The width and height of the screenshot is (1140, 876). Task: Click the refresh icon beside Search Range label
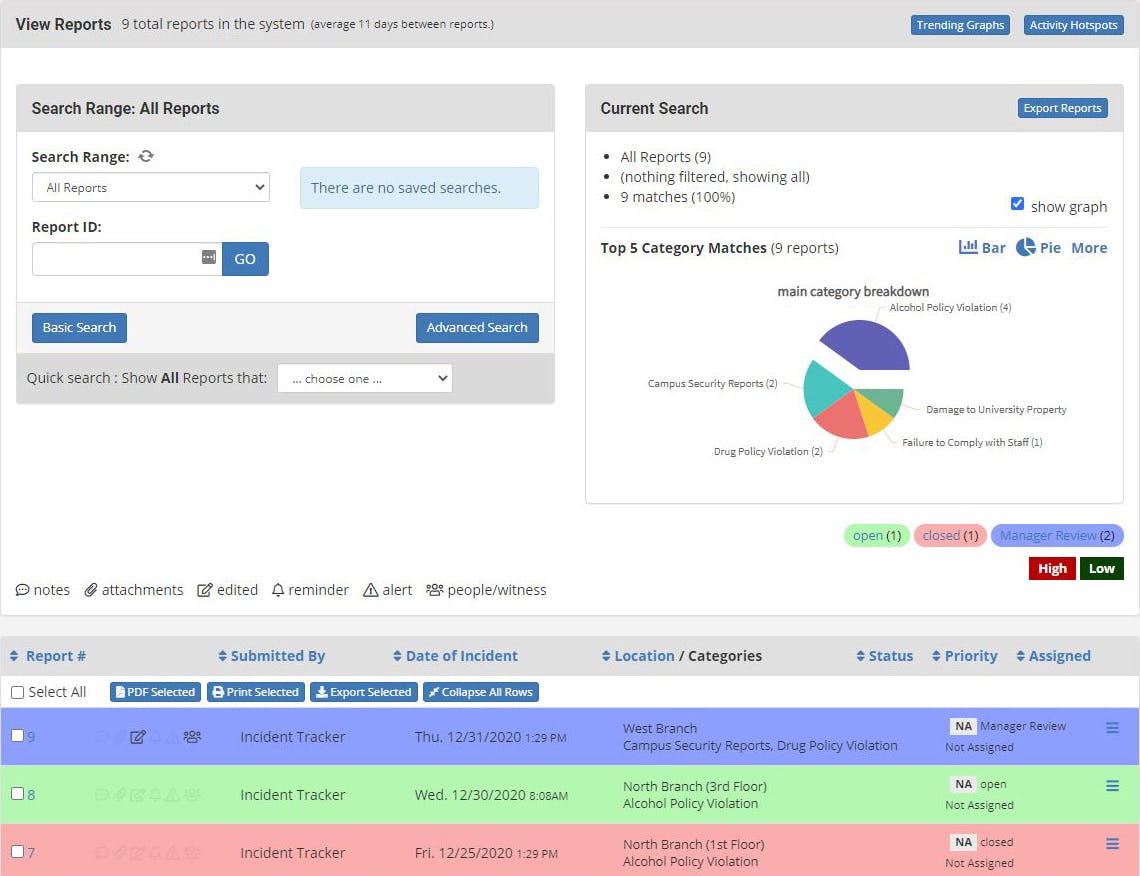(146, 156)
